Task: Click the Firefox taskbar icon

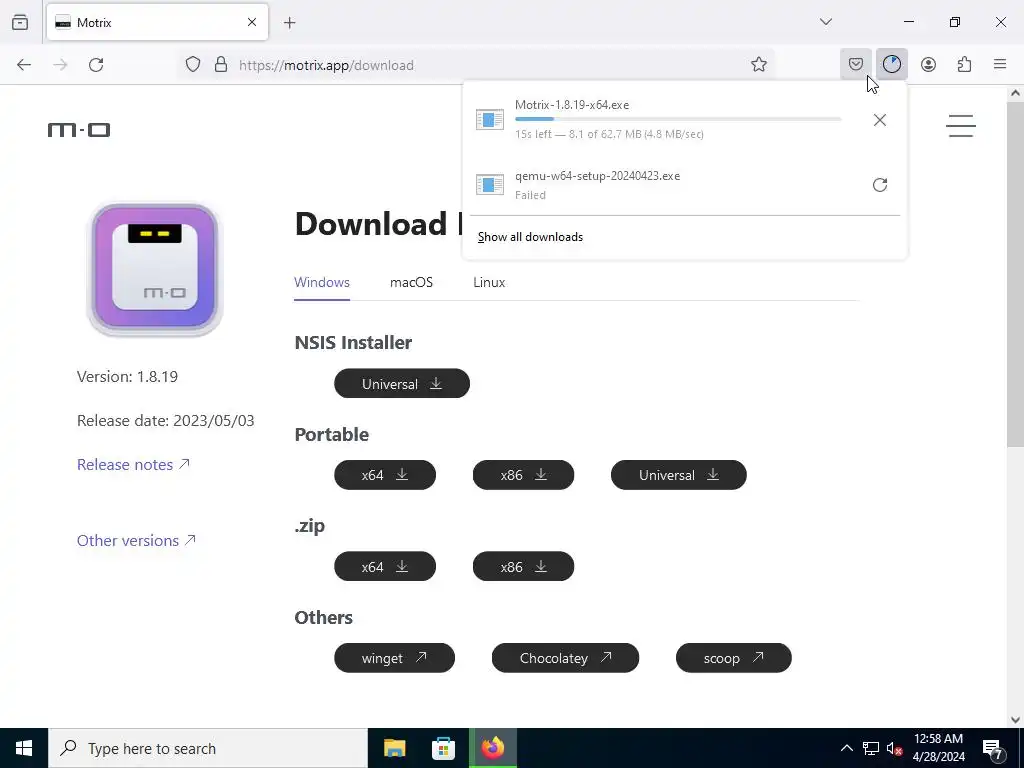Action: click(x=493, y=748)
